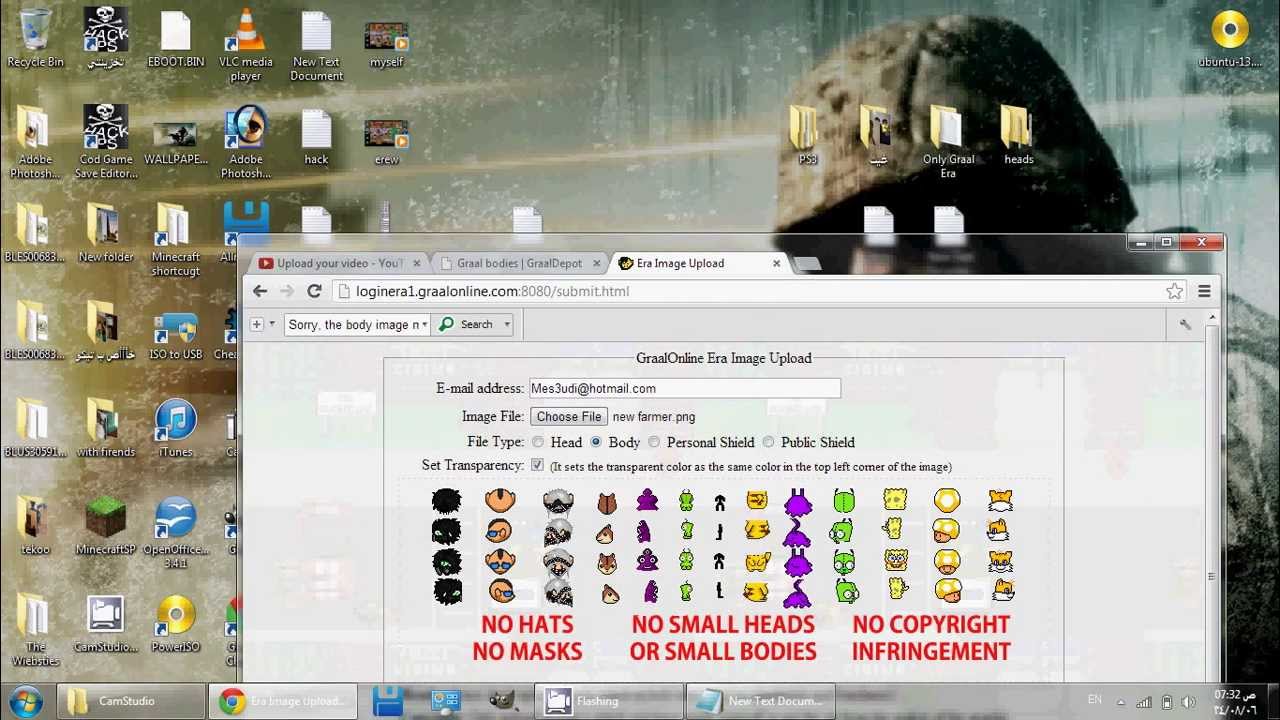Go back using browser back arrow
Image resolution: width=1280 pixels, height=720 pixels.
pos(260,291)
